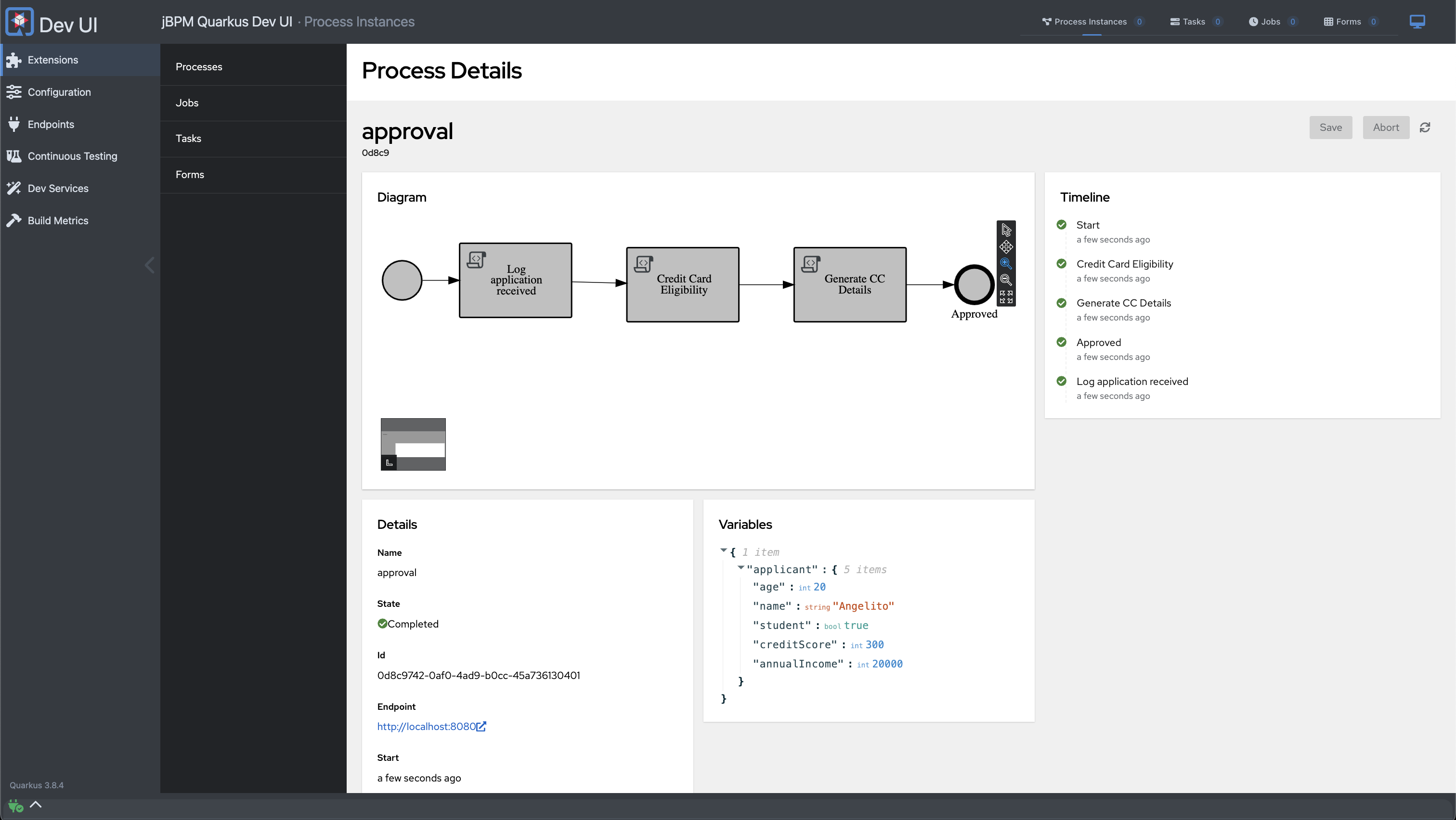Toggle the minimap corner button
The height and width of the screenshot is (820, 1456).
389,462
